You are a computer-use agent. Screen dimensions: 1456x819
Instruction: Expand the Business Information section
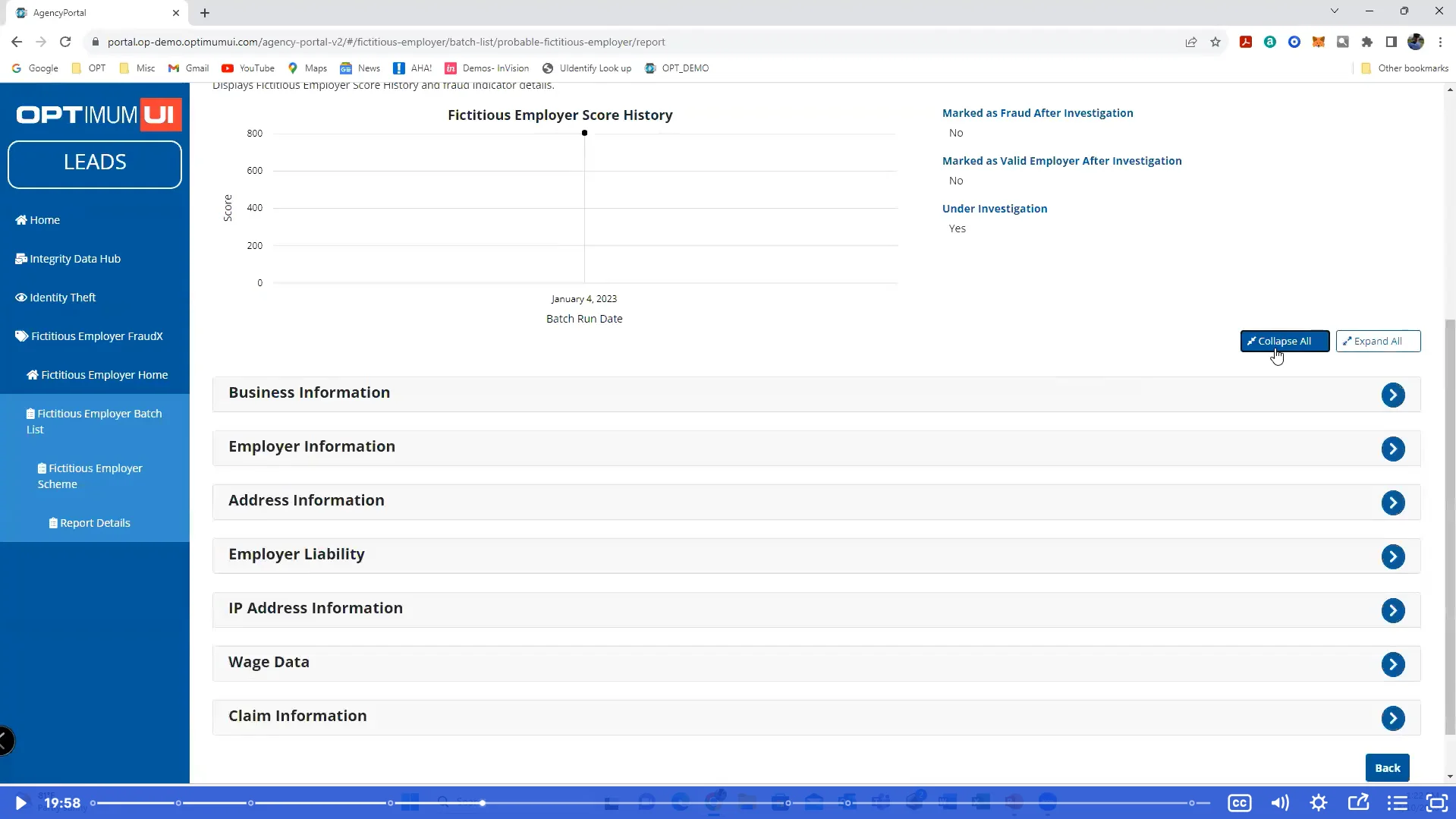tap(1393, 395)
